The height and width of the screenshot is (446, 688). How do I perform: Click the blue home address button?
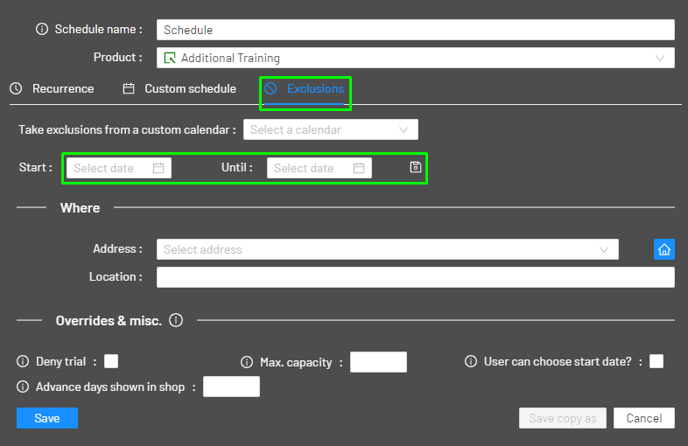pos(664,249)
